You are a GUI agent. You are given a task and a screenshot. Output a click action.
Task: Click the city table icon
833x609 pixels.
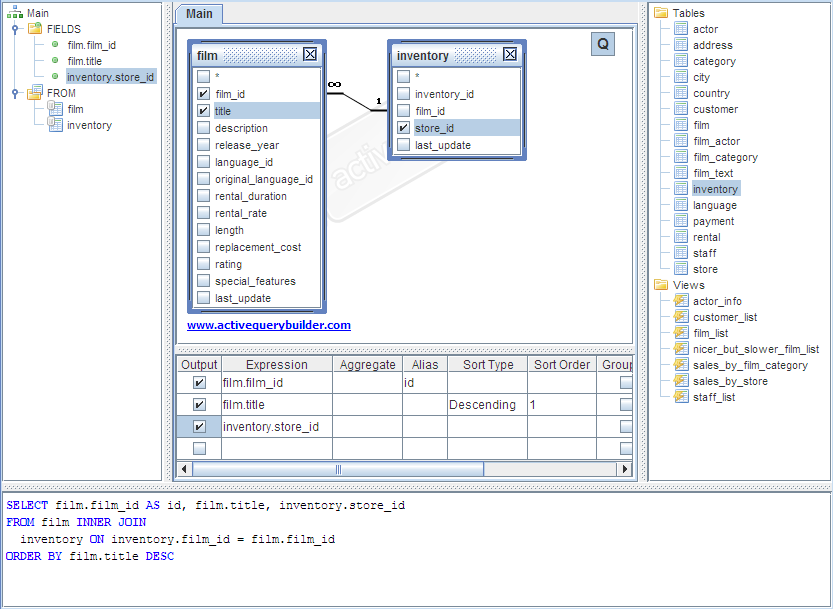681,77
